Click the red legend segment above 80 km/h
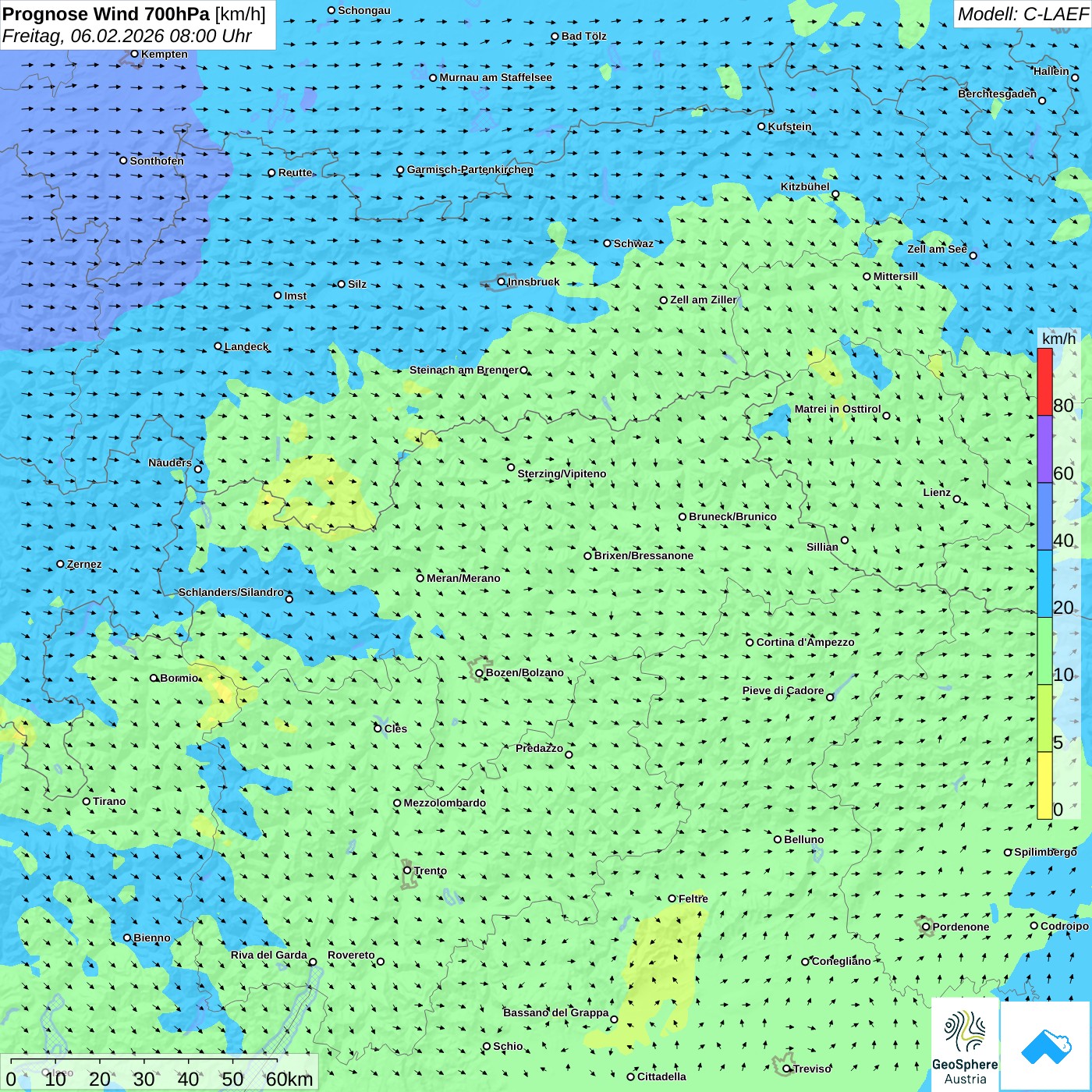Viewport: 1092px width, 1092px height. pyautogui.click(x=1044, y=381)
